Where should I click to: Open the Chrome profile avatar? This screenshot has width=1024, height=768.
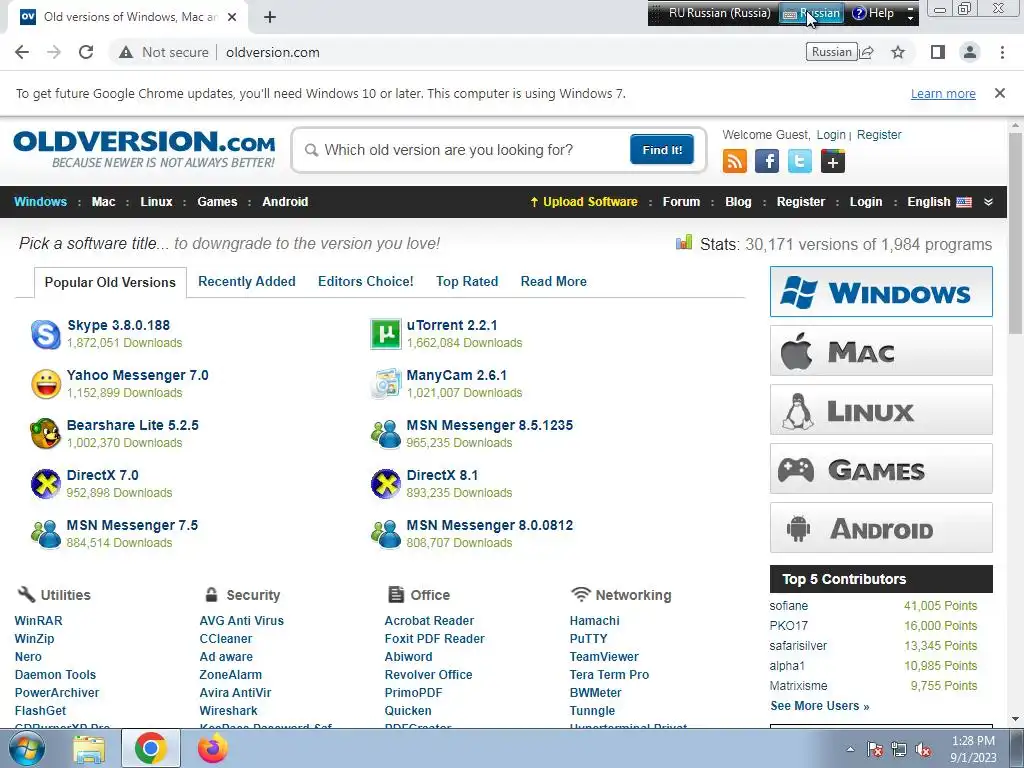pos(970,52)
